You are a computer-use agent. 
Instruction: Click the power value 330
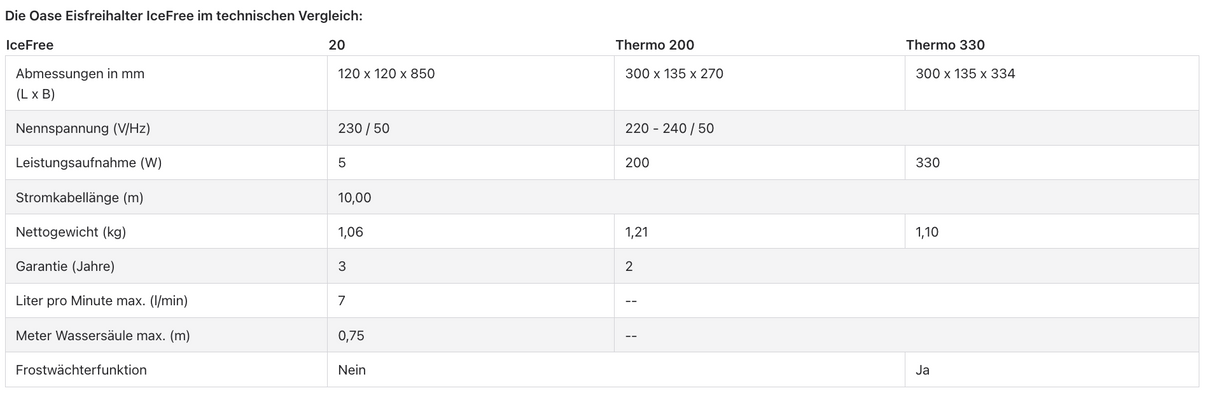(927, 162)
